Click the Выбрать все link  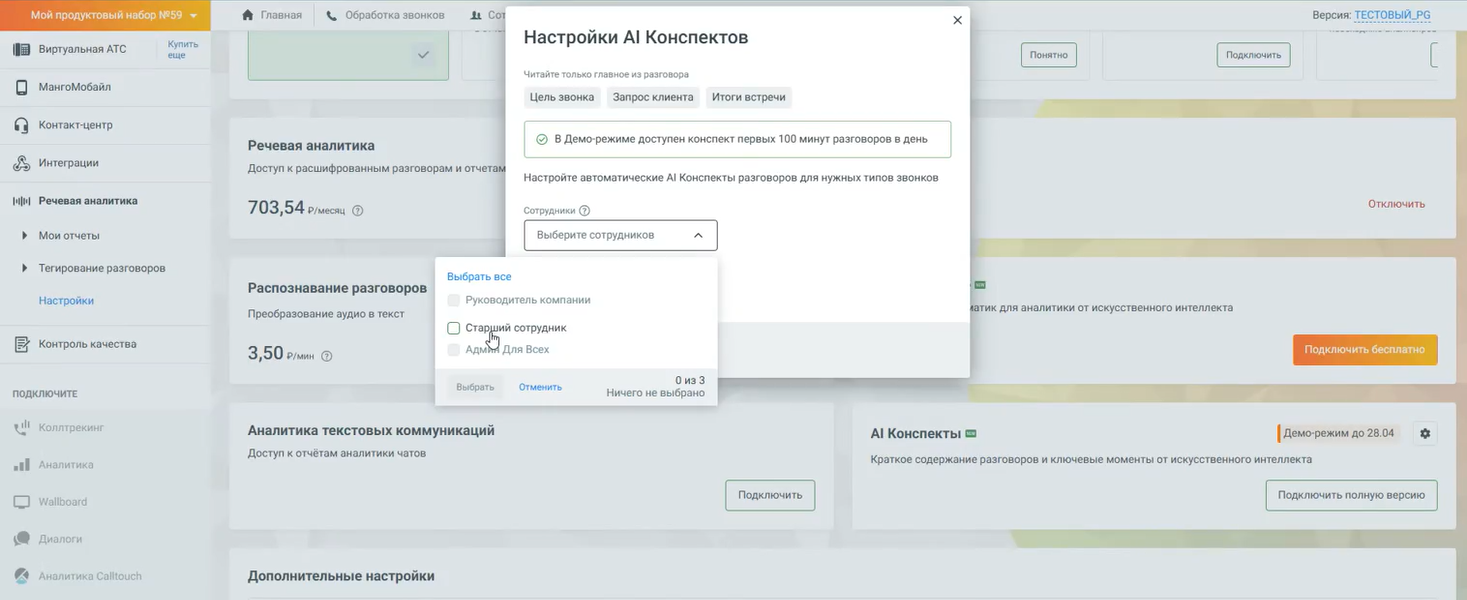tap(479, 277)
